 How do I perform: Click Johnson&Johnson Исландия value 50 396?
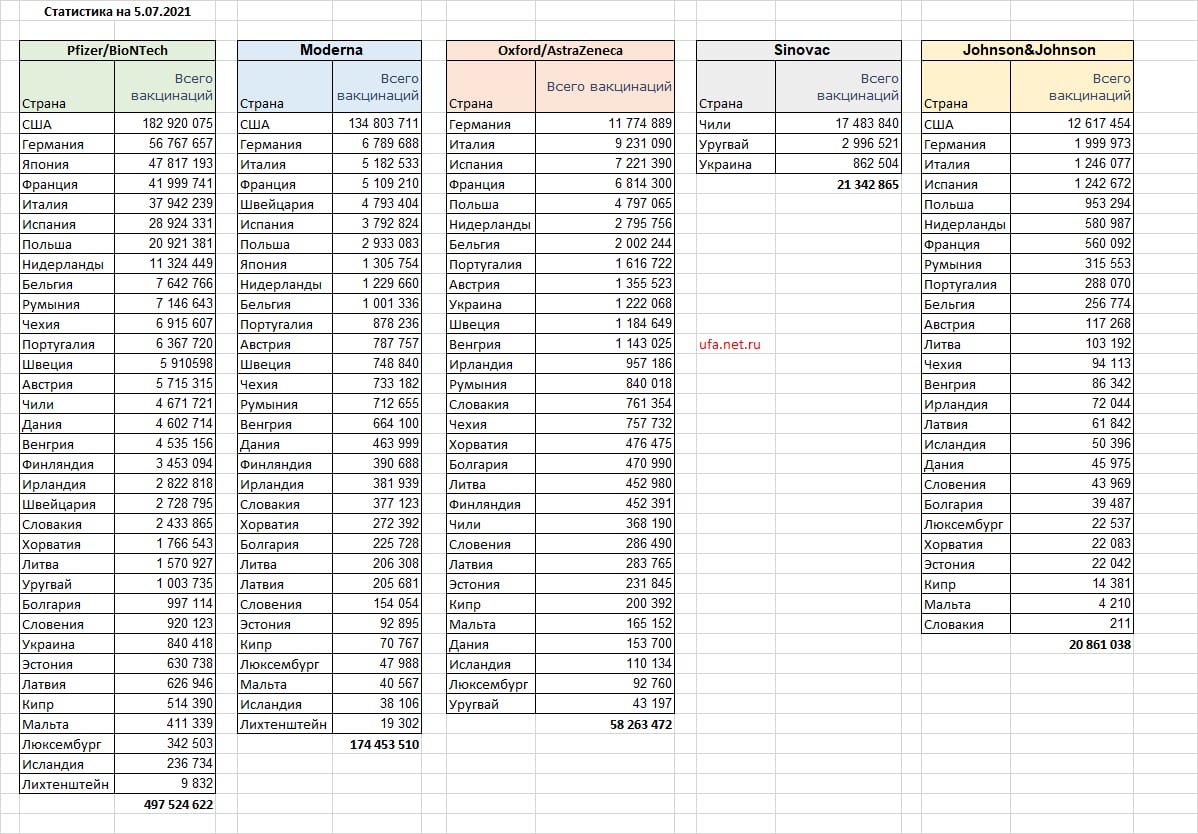(x=1072, y=444)
